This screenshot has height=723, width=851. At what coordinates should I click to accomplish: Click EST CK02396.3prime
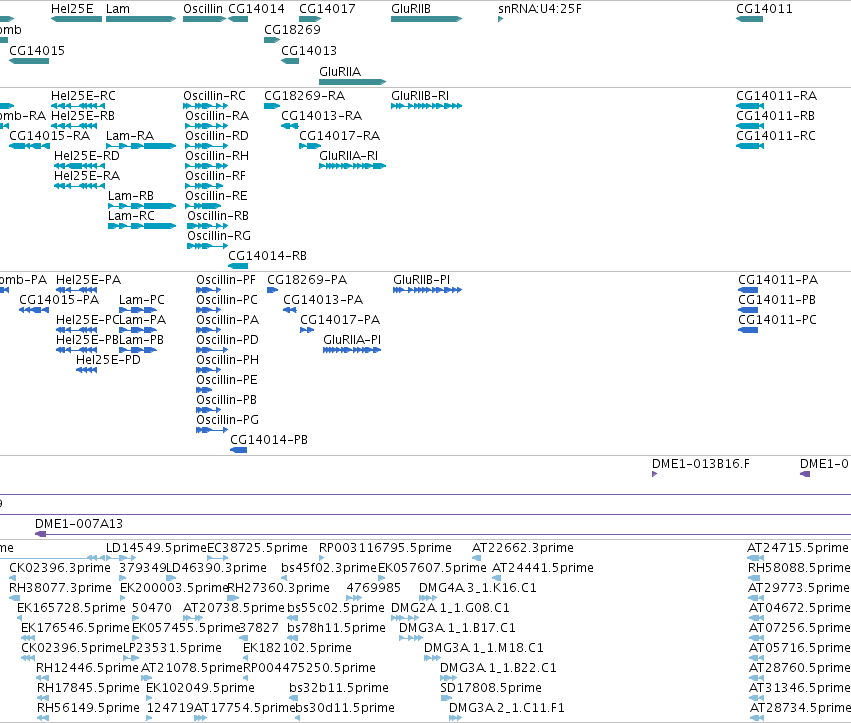[x=60, y=568]
